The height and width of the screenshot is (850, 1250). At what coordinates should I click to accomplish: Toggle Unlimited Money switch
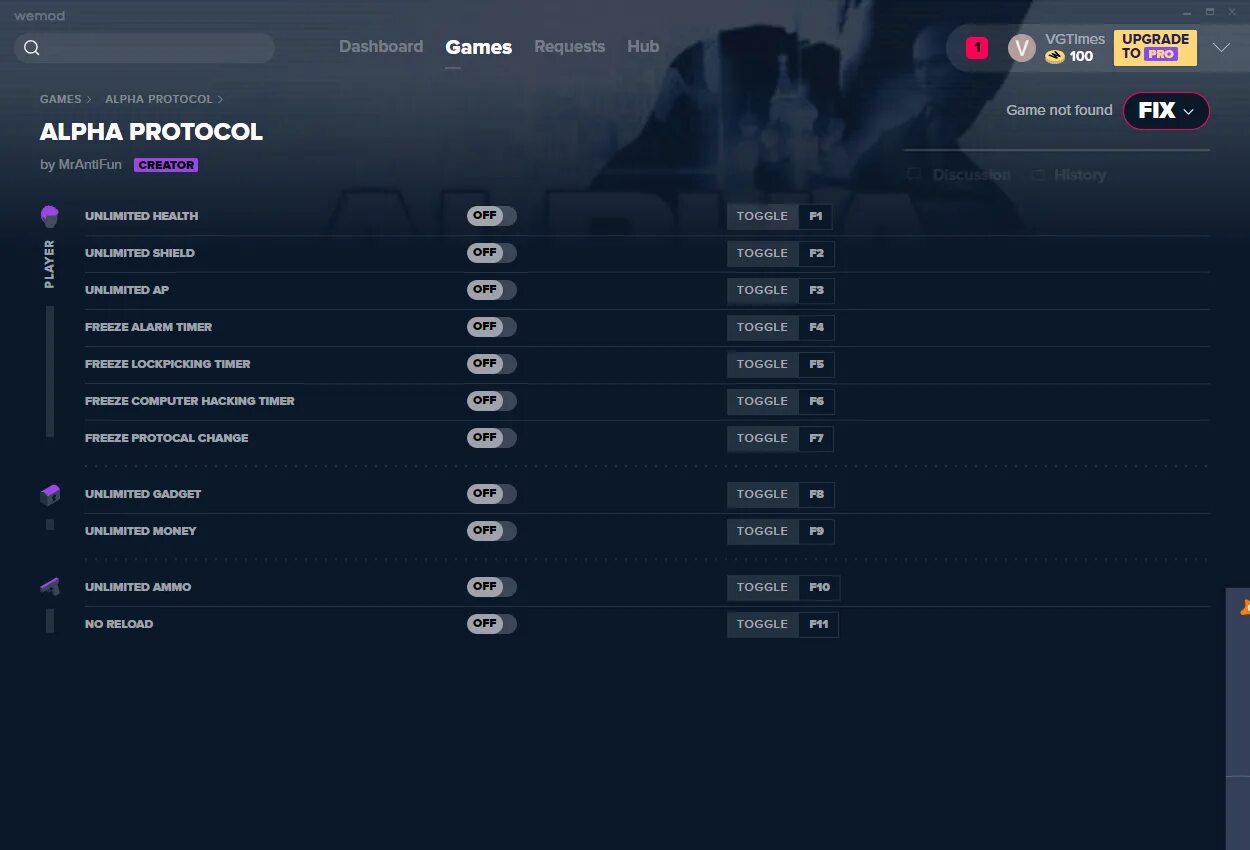point(492,531)
